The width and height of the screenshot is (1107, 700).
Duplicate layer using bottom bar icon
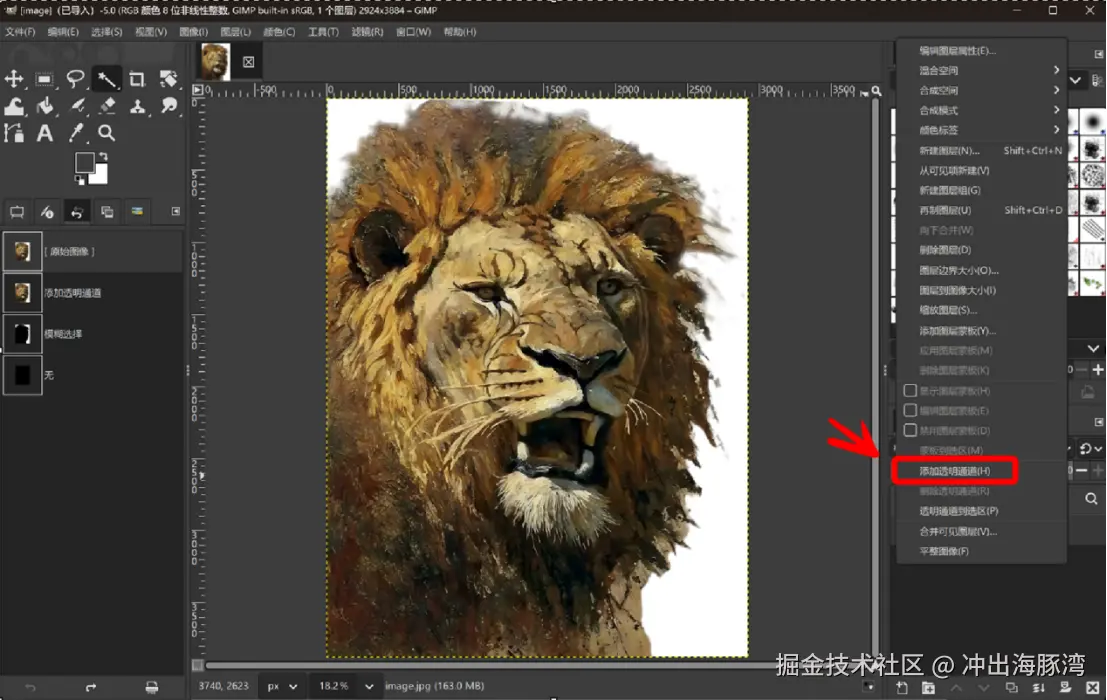coord(1011,687)
